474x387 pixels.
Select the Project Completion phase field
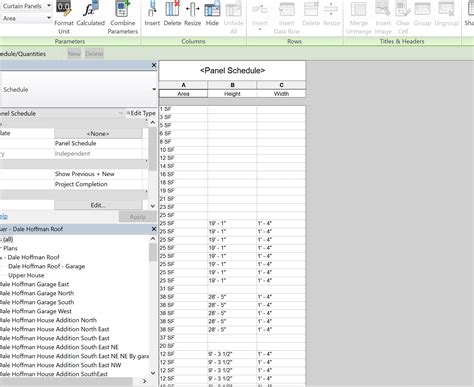point(98,184)
